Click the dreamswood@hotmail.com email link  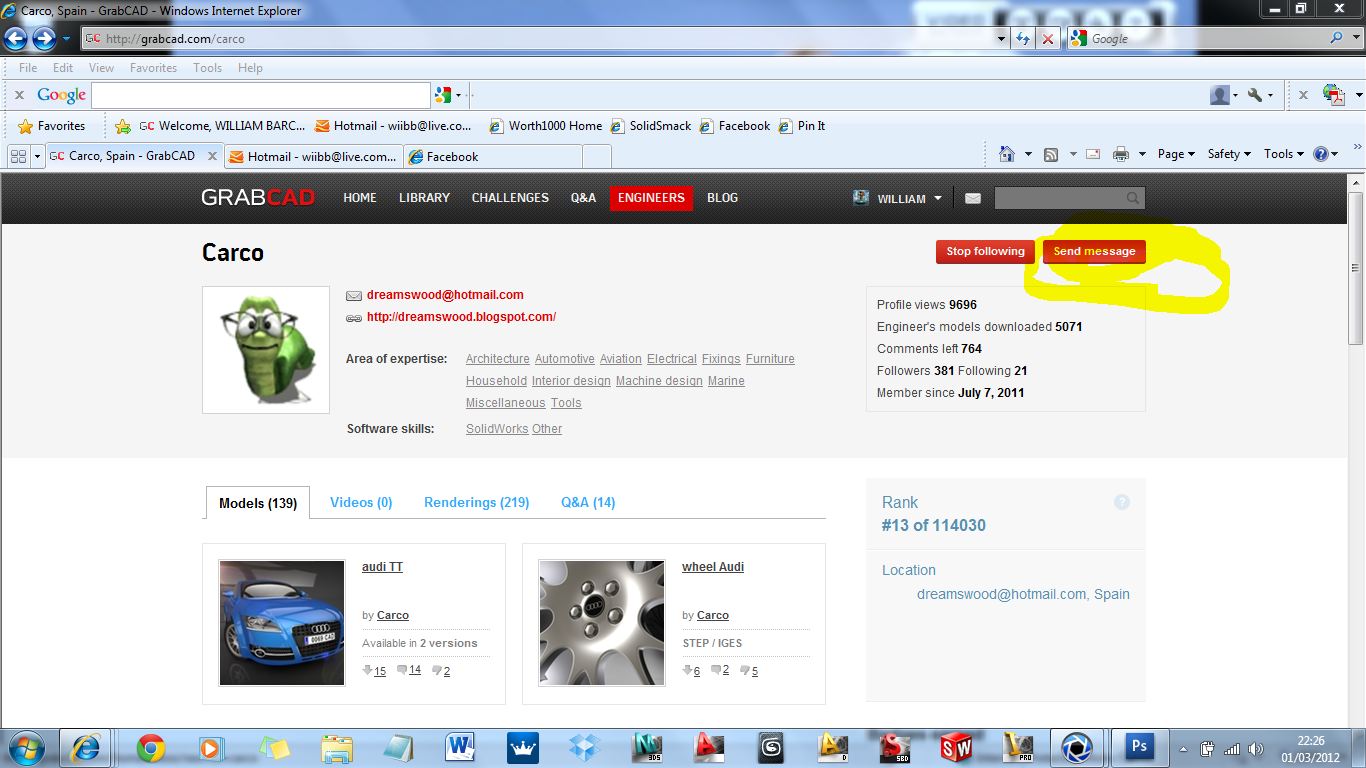tap(445, 295)
